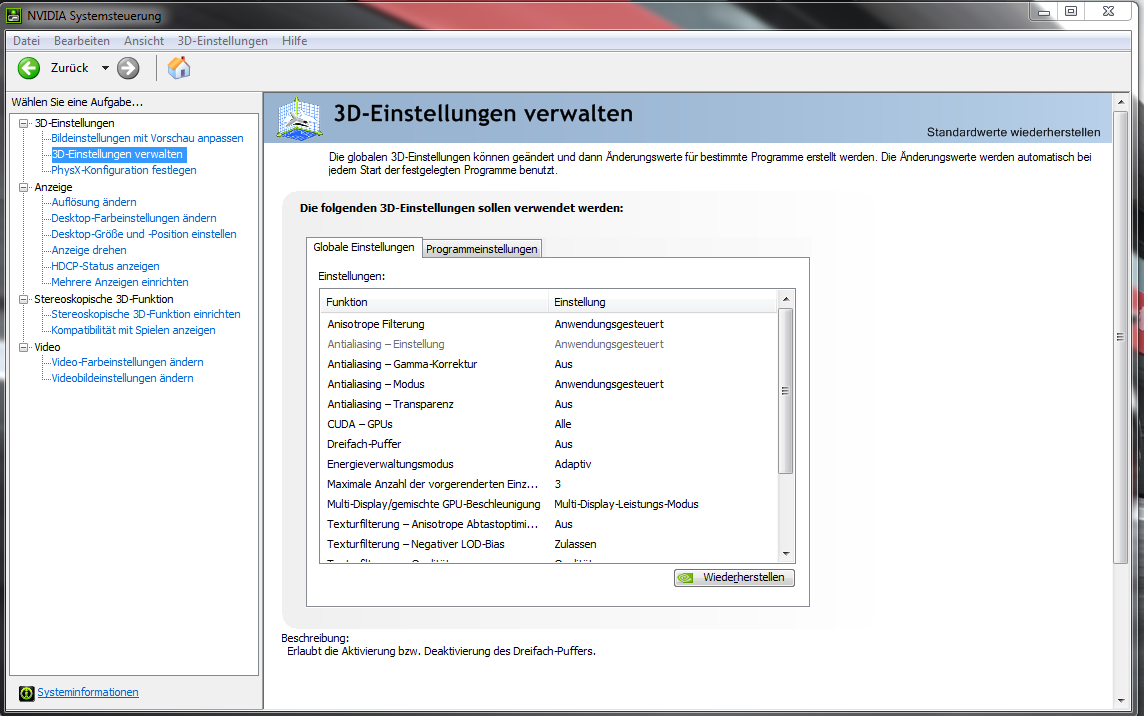
Task: Open the Bearbeiten menu
Action: [82, 41]
